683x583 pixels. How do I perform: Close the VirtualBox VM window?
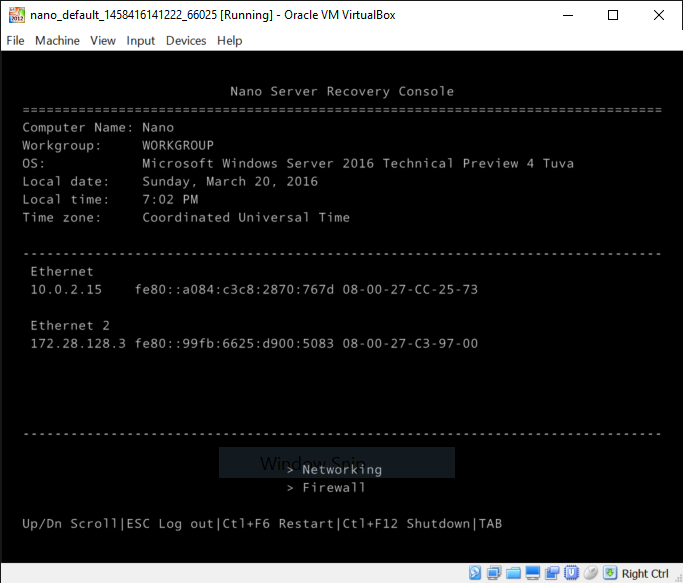pos(659,15)
